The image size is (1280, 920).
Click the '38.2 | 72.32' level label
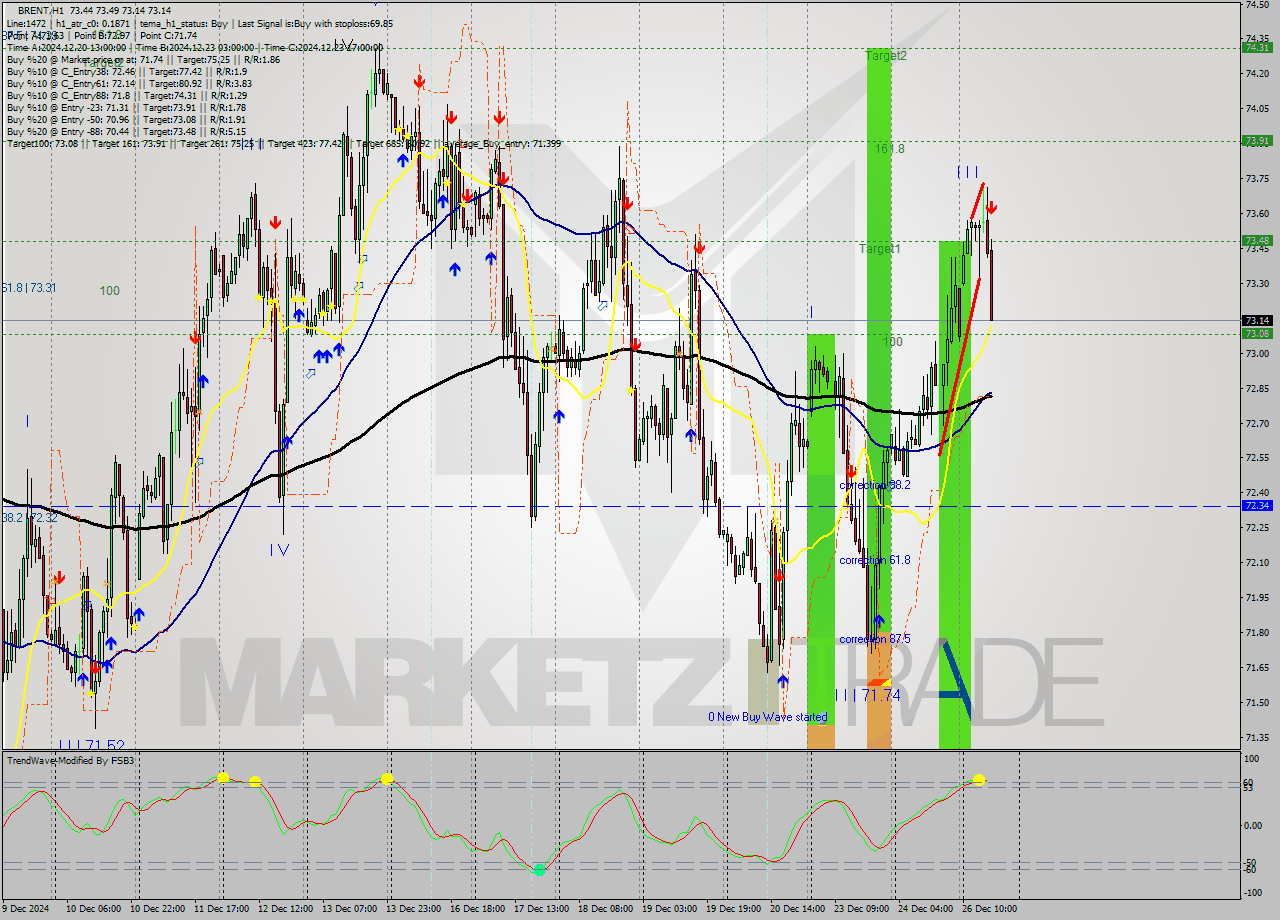click(28, 518)
